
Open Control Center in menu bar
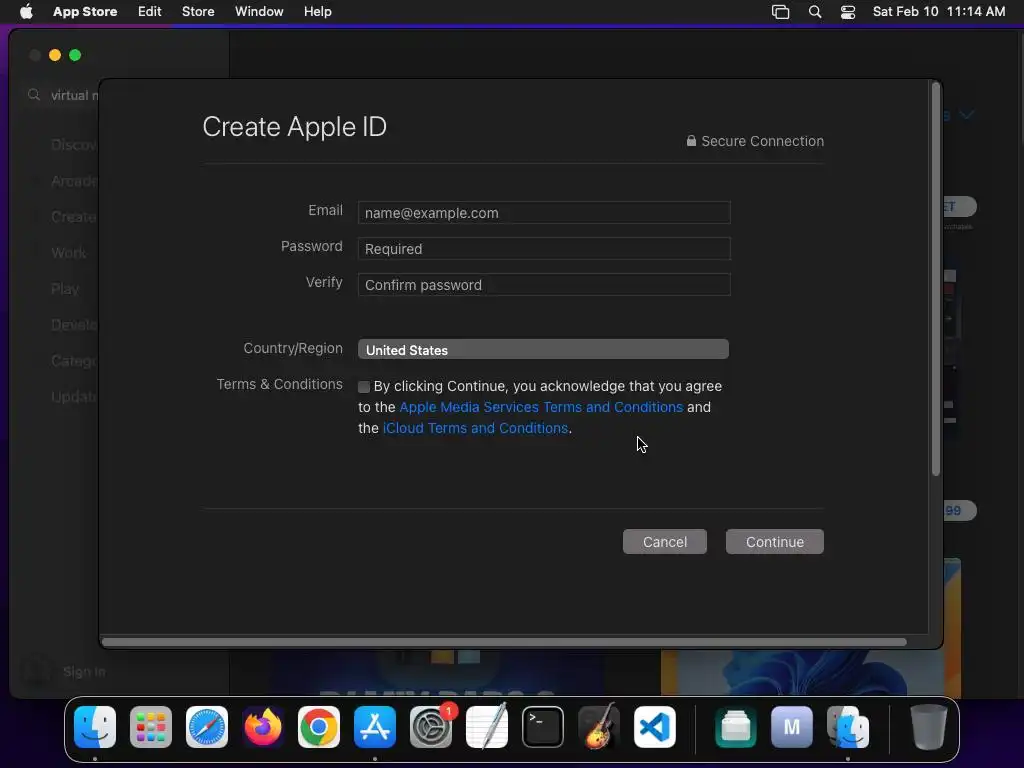click(x=848, y=12)
